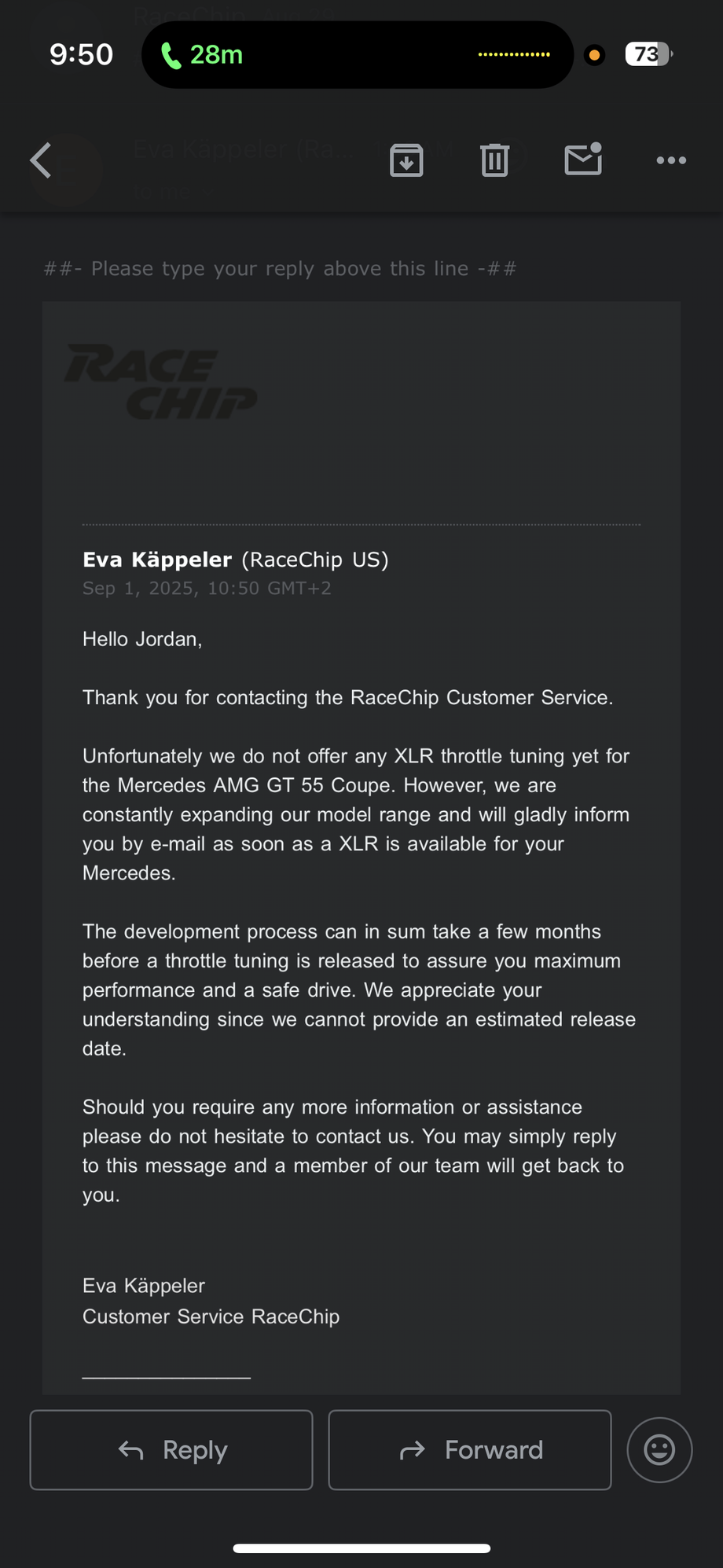
Task: Archive this email with the archive icon
Action: coord(406,160)
